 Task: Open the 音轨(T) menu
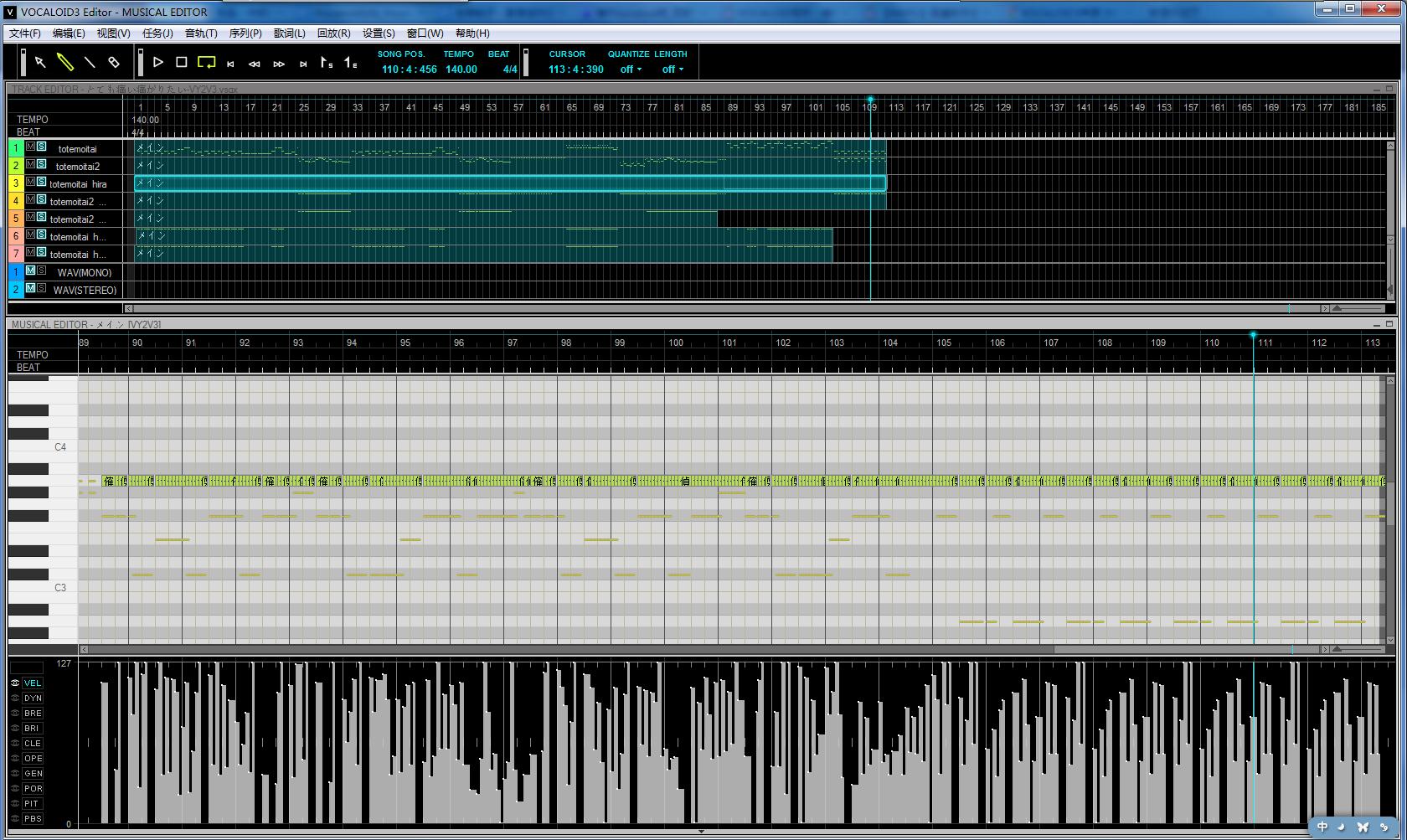(201, 33)
